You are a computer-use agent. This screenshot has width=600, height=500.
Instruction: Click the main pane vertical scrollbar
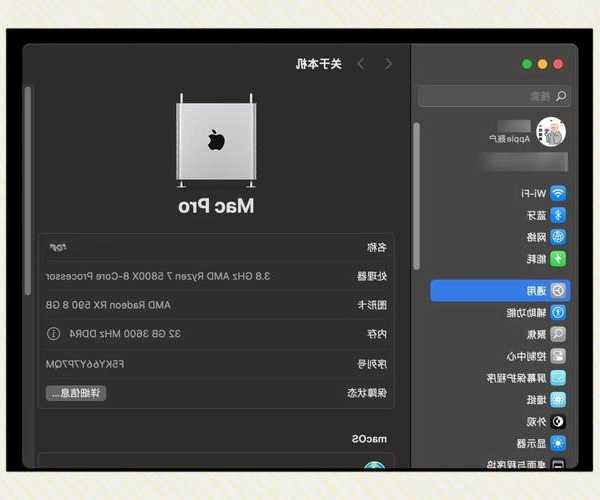[x=28, y=191]
